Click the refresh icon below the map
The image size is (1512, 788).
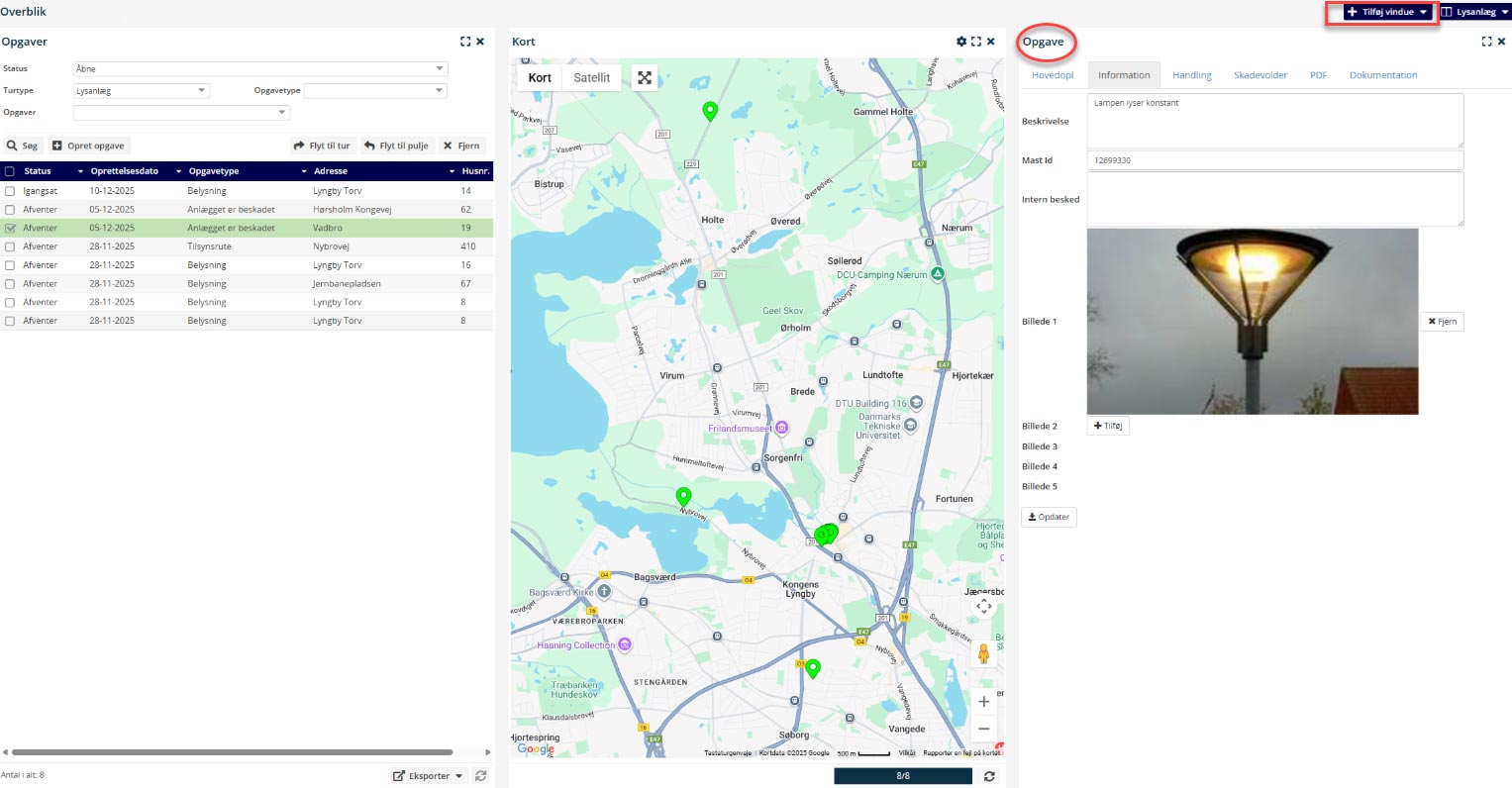click(x=989, y=776)
